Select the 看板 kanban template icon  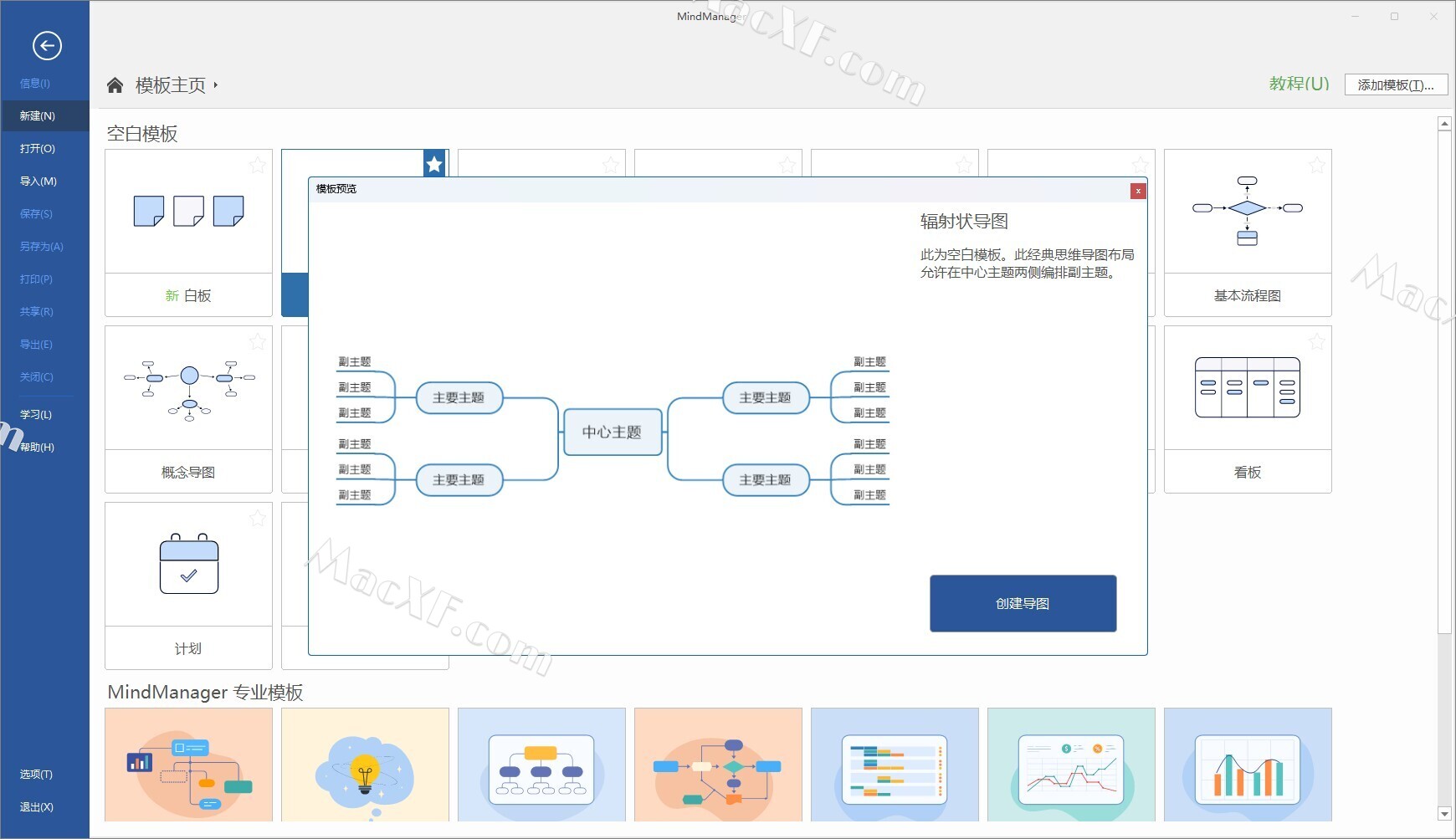(1248, 387)
